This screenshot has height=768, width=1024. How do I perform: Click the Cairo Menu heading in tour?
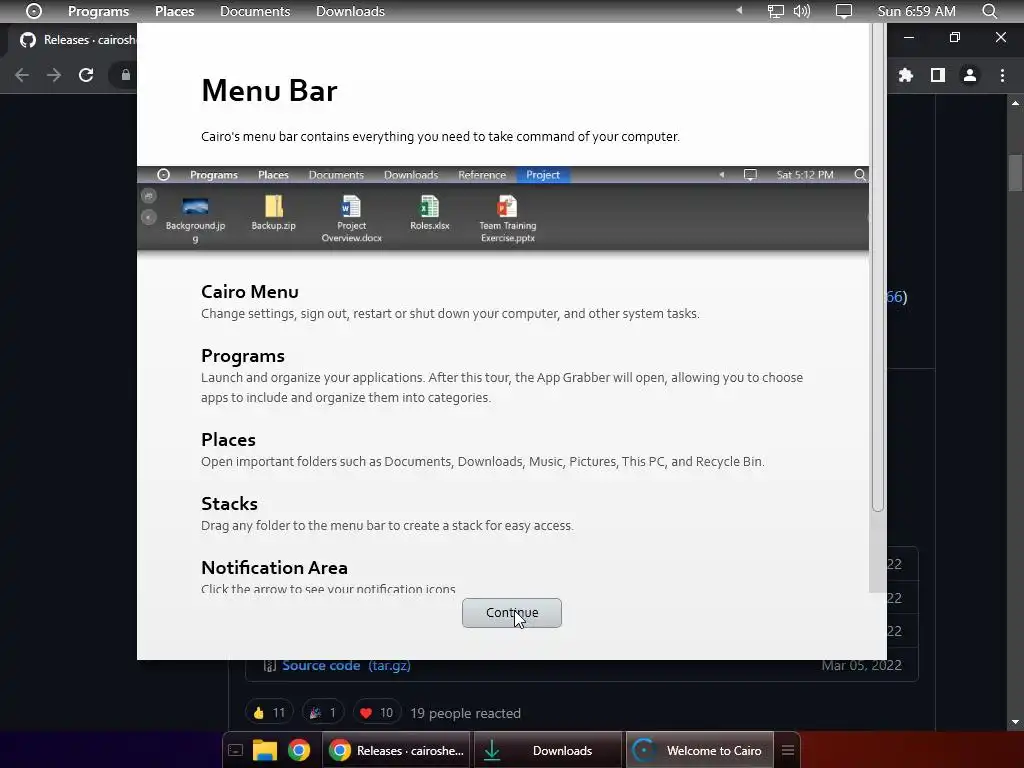249,292
